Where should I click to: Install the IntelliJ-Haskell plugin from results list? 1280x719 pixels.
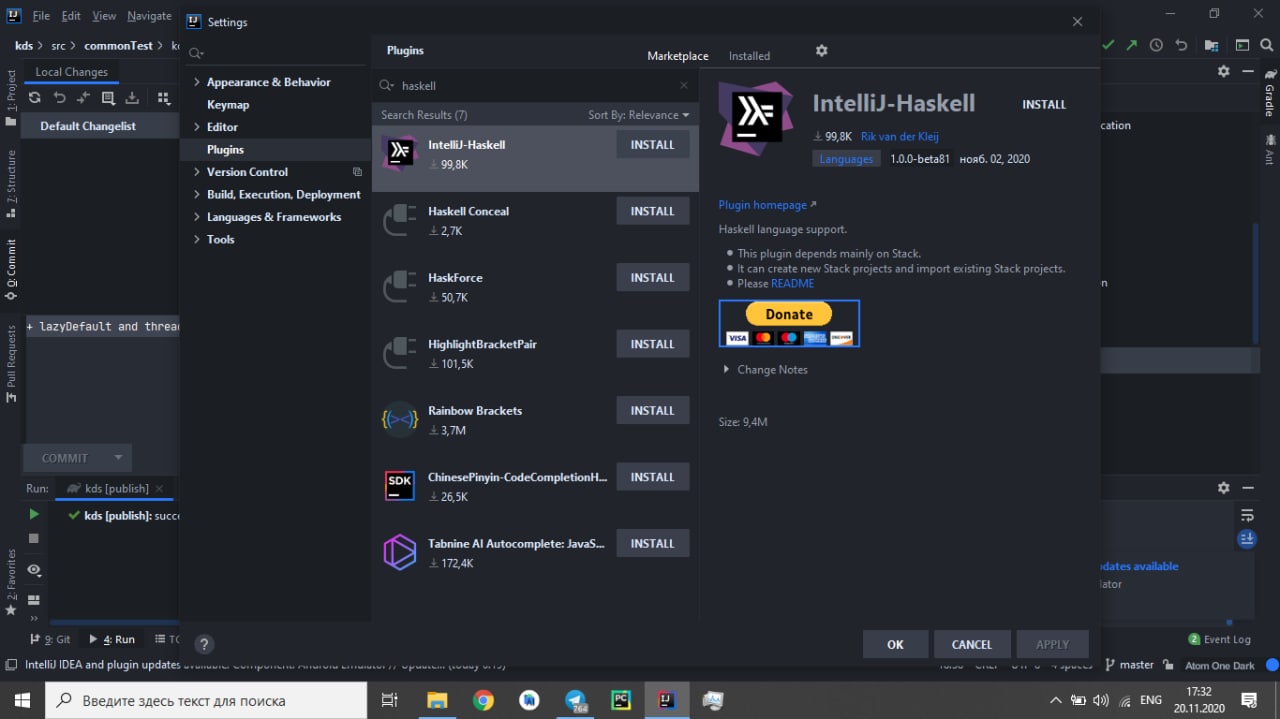[653, 145]
